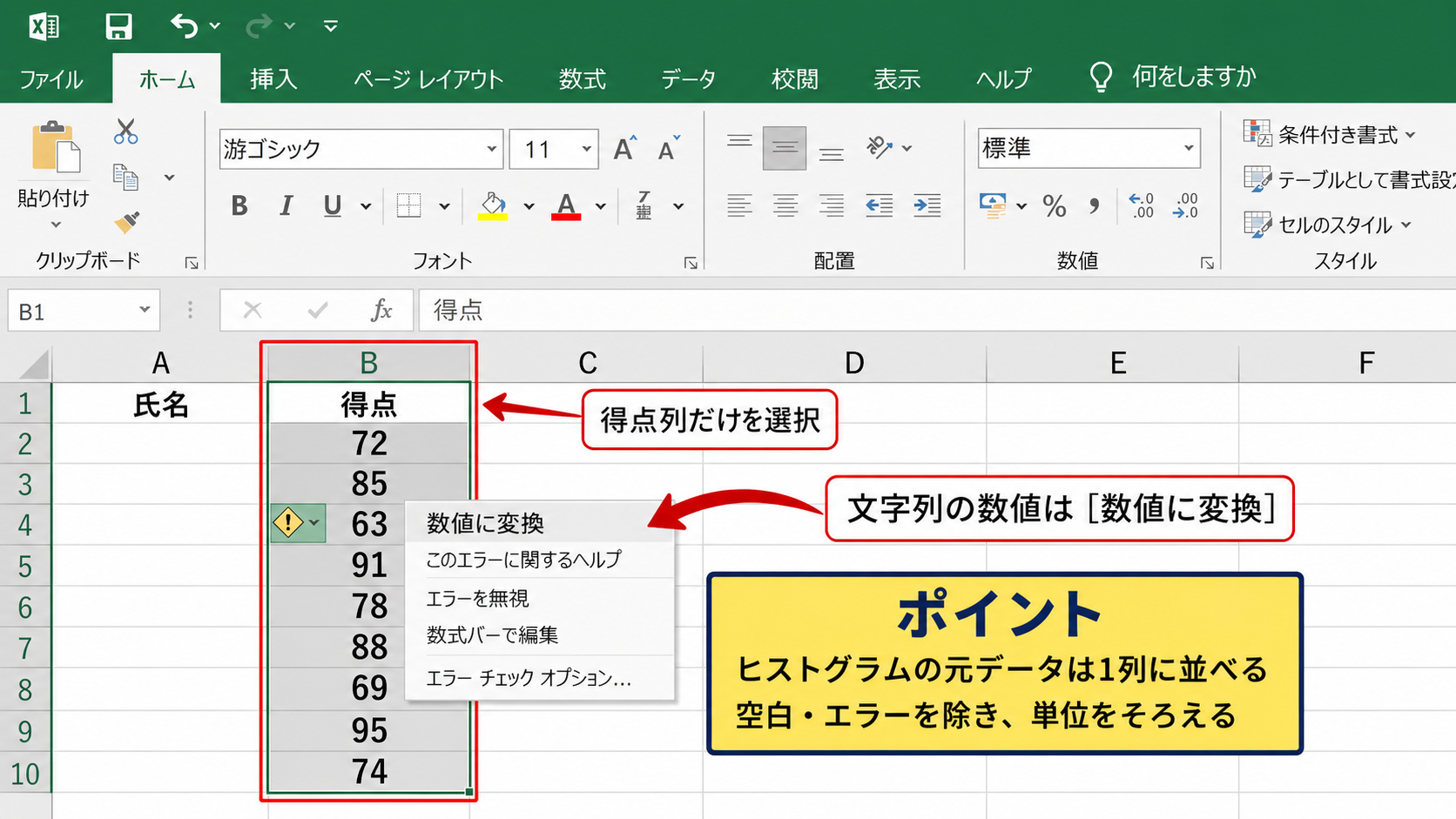The height and width of the screenshot is (819, 1456).
Task: Decrease font size with small A icon
Action: [669, 149]
